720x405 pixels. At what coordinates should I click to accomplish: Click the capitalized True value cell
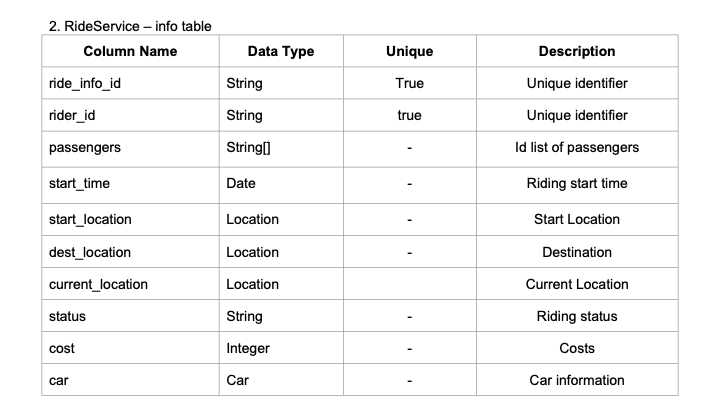point(410,83)
